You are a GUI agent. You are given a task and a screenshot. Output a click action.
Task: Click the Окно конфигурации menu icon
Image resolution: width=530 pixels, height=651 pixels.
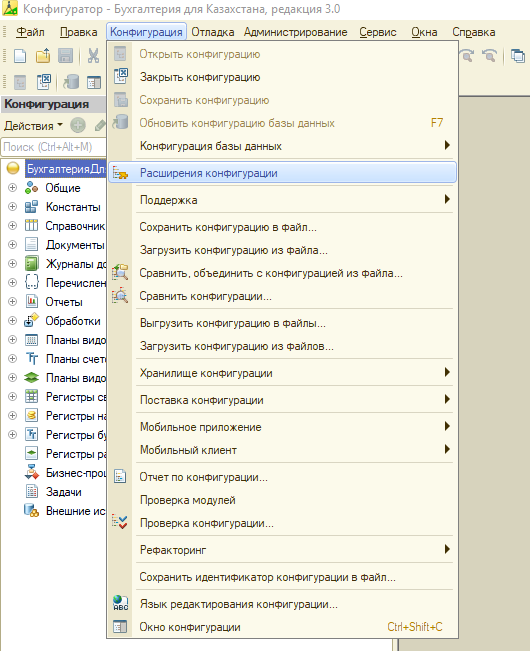[x=120, y=627]
